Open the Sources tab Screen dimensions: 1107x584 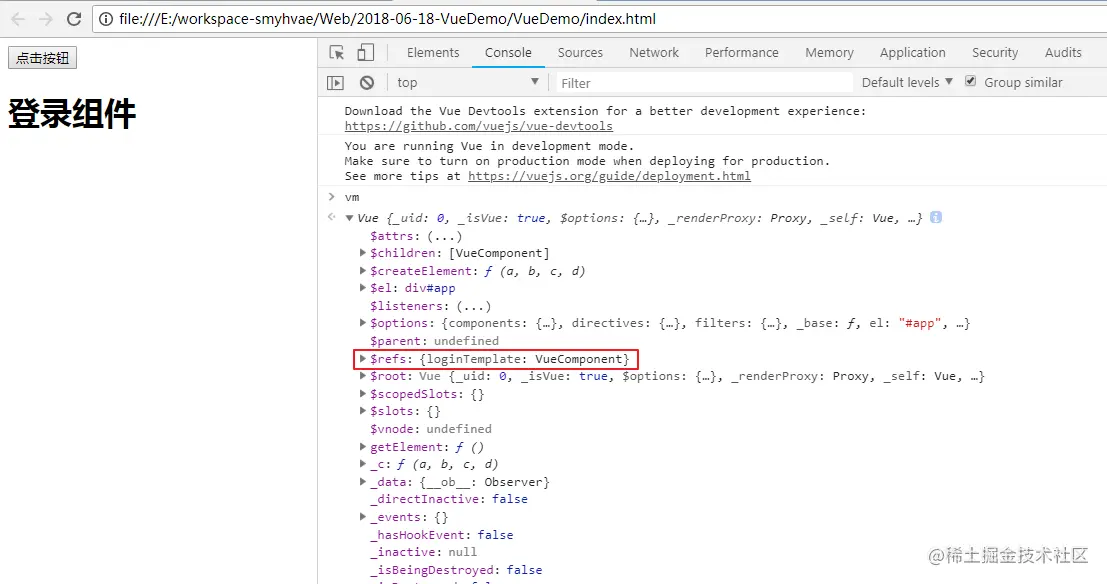pyautogui.click(x=580, y=52)
